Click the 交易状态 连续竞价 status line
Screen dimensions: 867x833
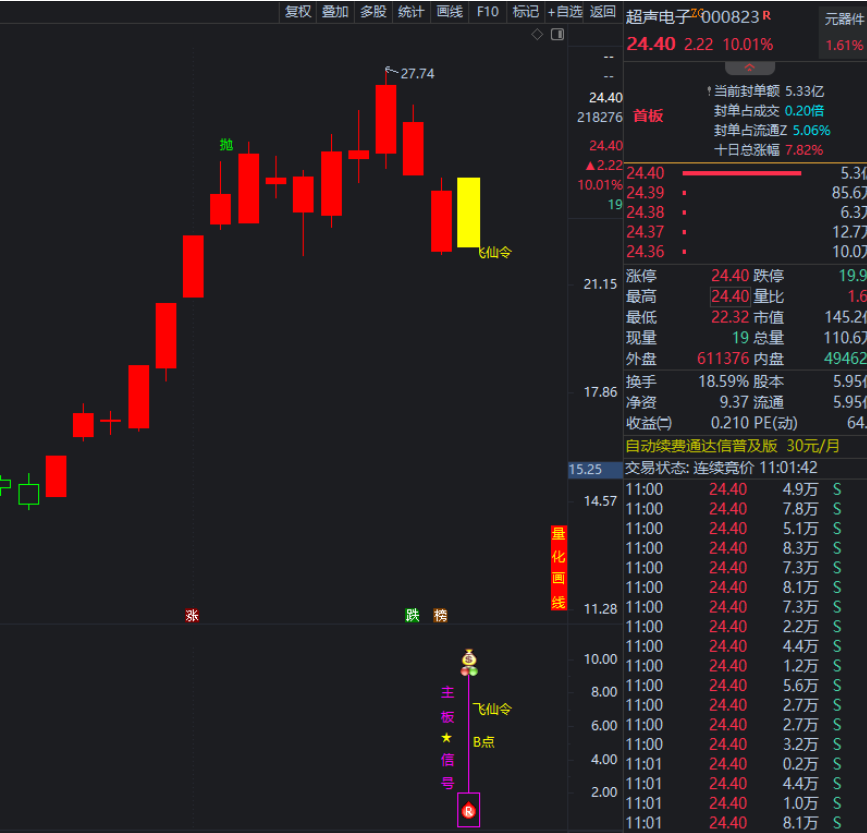point(721,468)
